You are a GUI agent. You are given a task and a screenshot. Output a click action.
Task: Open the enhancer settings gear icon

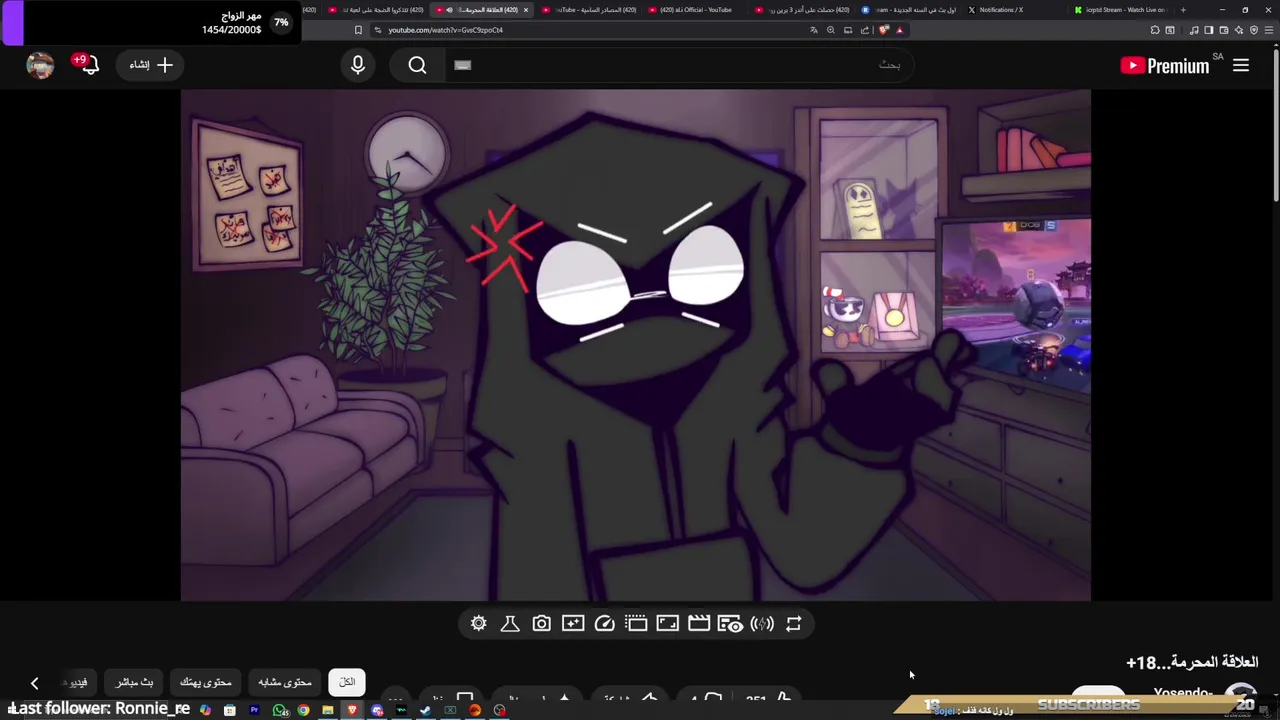pyautogui.click(x=479, y=624)
